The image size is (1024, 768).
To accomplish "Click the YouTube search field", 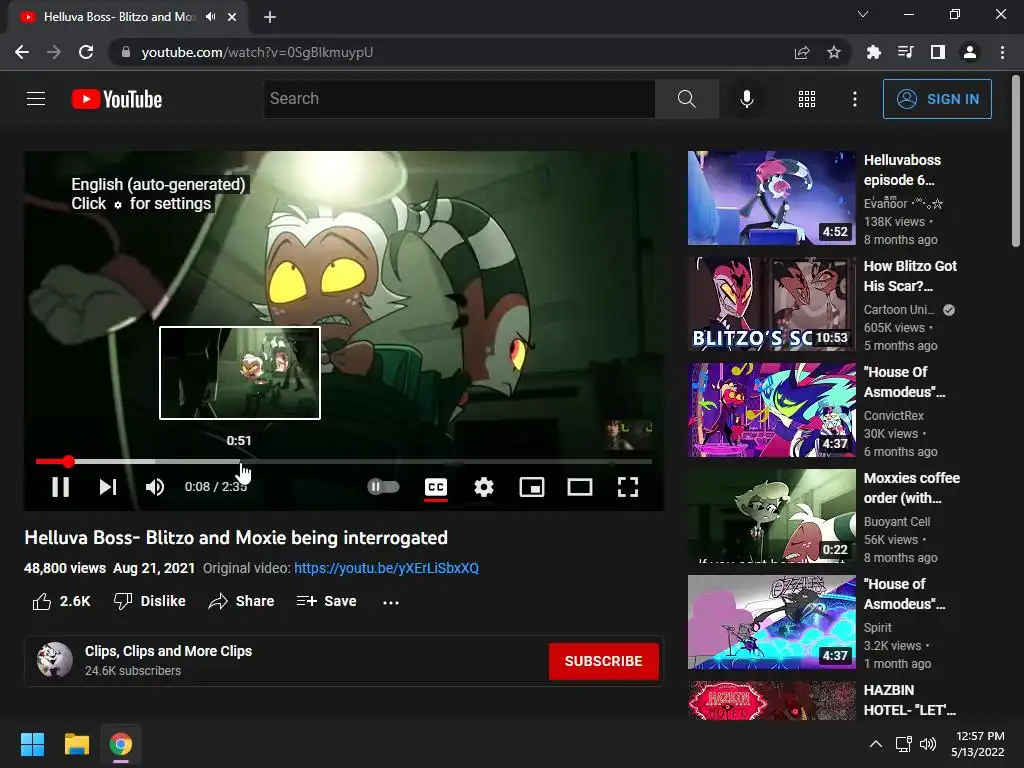I will click(459, 99).
